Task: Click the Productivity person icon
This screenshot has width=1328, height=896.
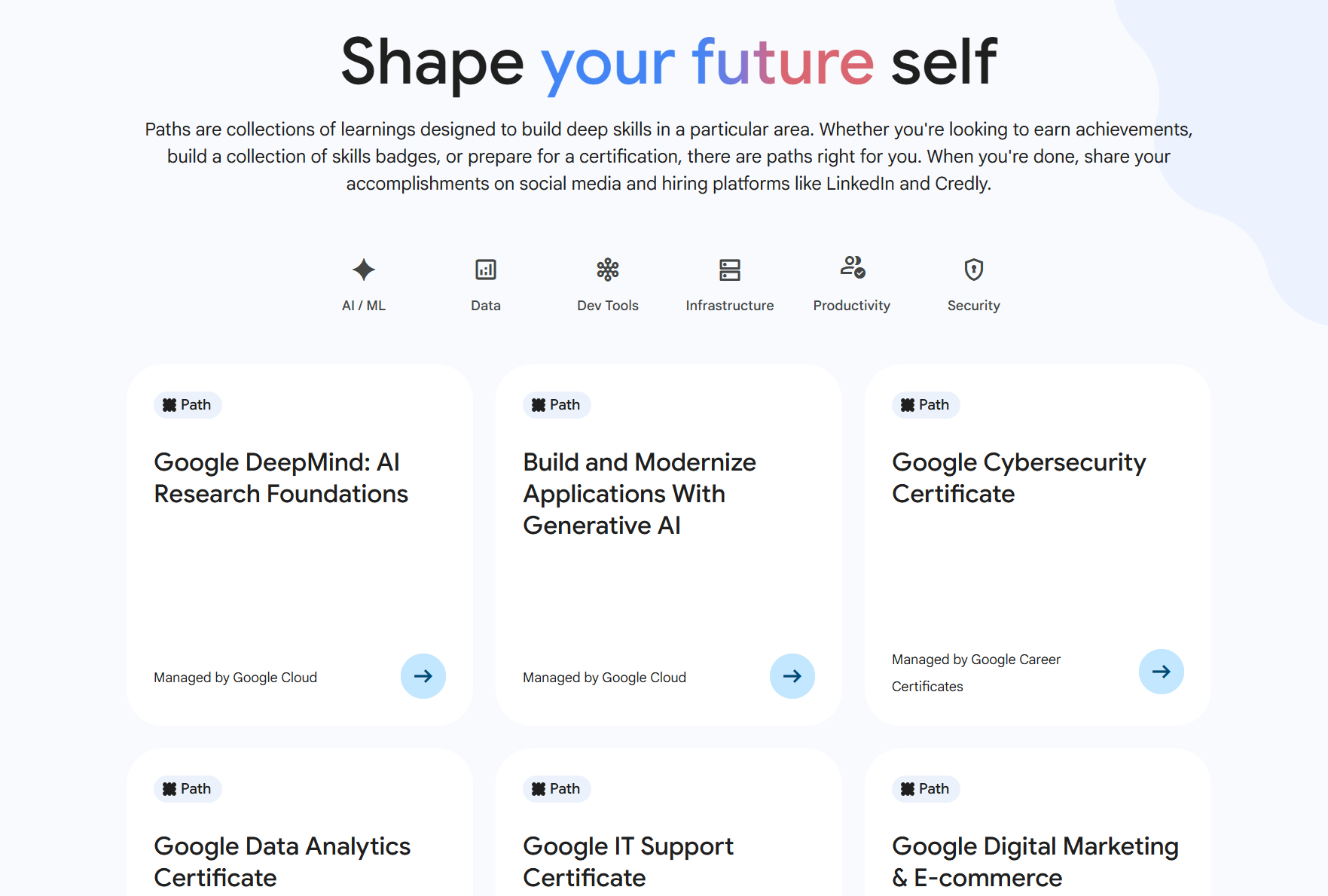Action: 851,270
